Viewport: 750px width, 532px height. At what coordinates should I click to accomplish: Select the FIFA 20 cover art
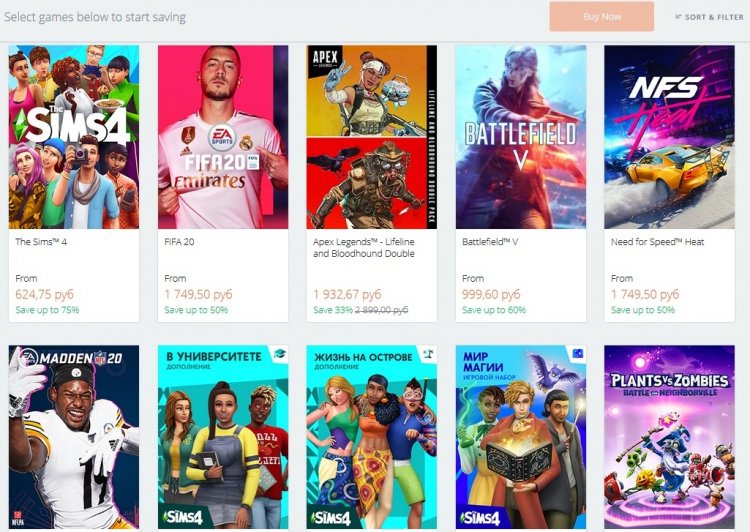point(223,137)
